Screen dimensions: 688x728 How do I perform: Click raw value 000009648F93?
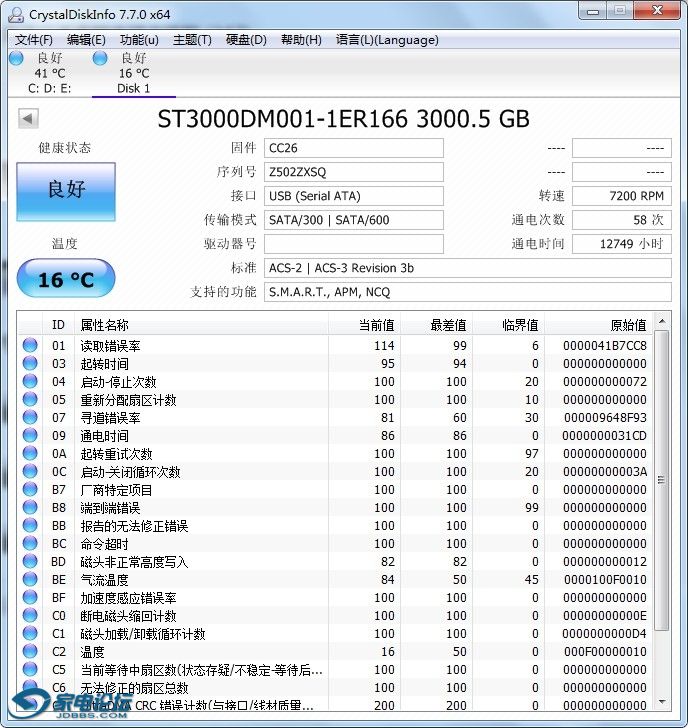click(x=605, y=417)
